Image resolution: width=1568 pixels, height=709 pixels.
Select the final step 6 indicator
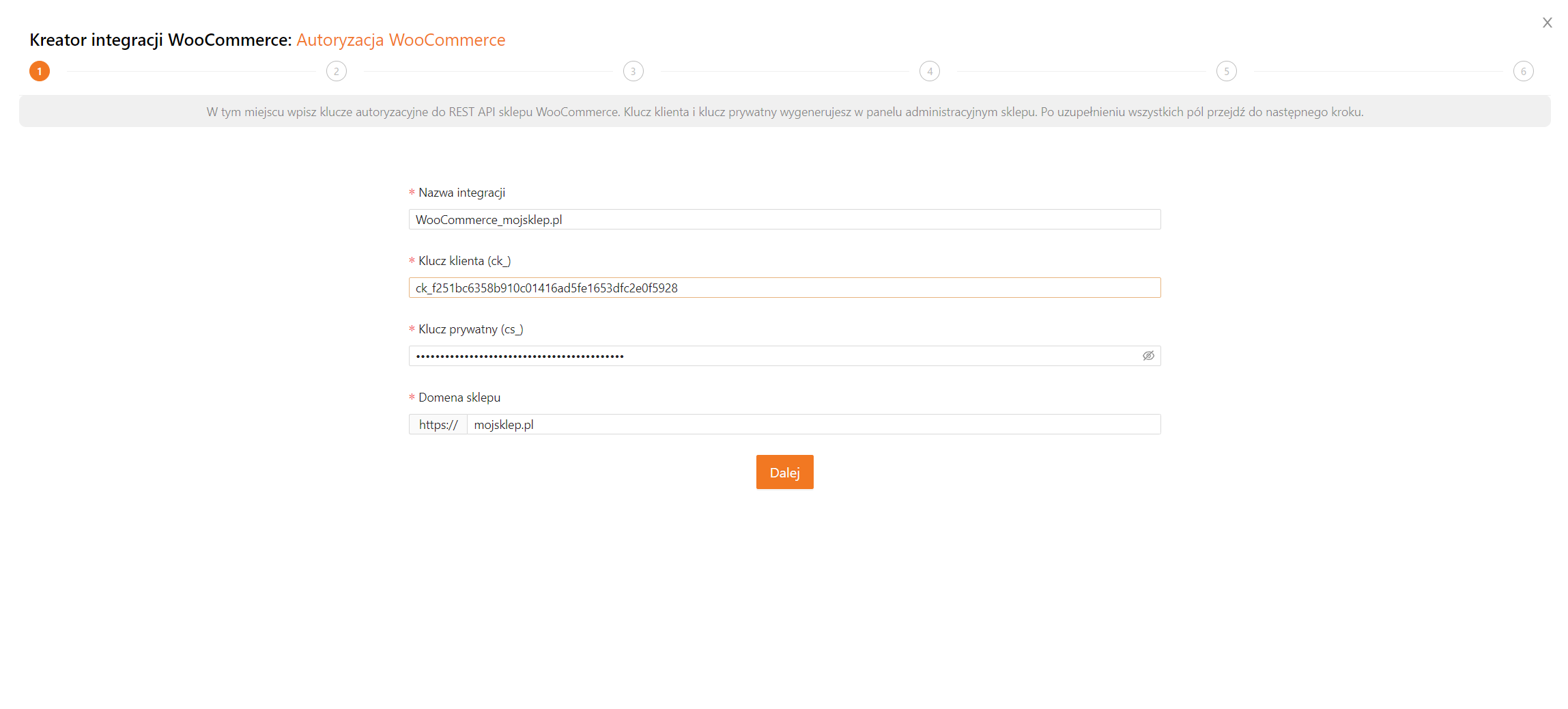coord(1523,71)
